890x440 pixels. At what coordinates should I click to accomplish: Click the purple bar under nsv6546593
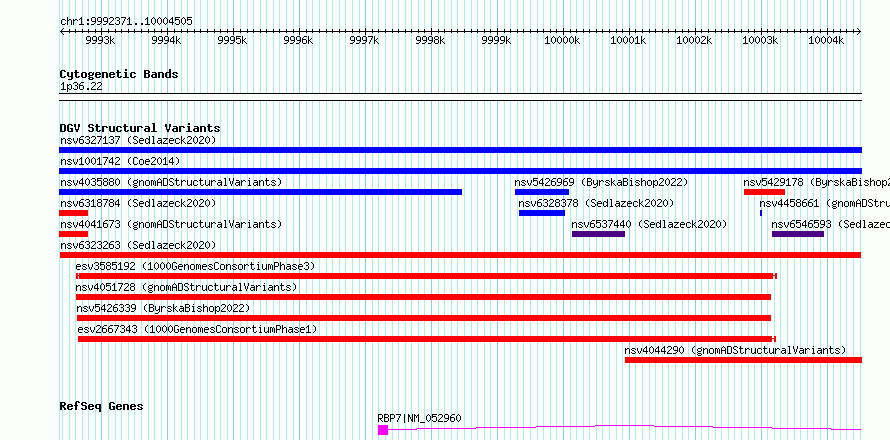pos(798,234)
